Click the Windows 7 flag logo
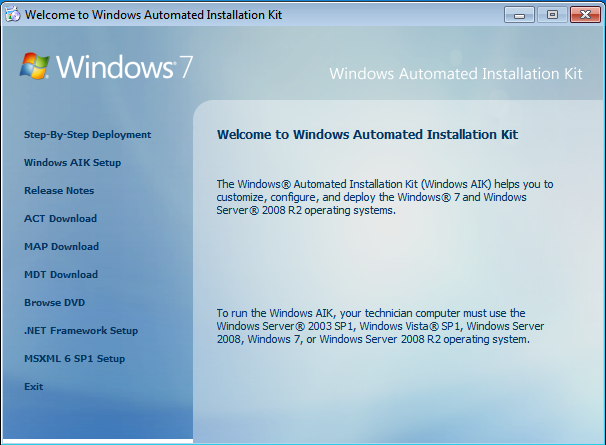The width and height of the screenshot is (606, 445). click(34, 66)
